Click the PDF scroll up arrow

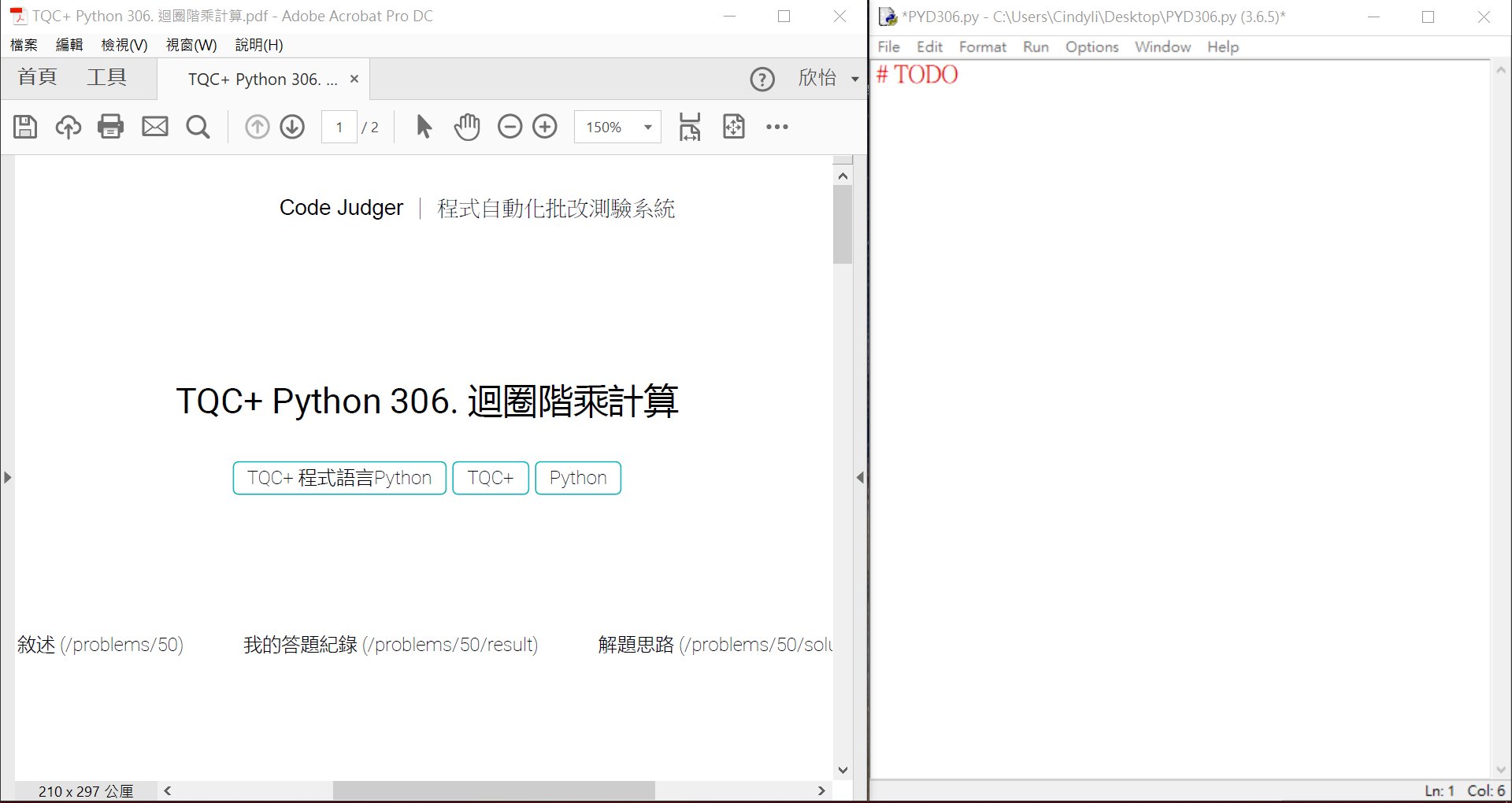pyautogui.click(x=843, y=176)
